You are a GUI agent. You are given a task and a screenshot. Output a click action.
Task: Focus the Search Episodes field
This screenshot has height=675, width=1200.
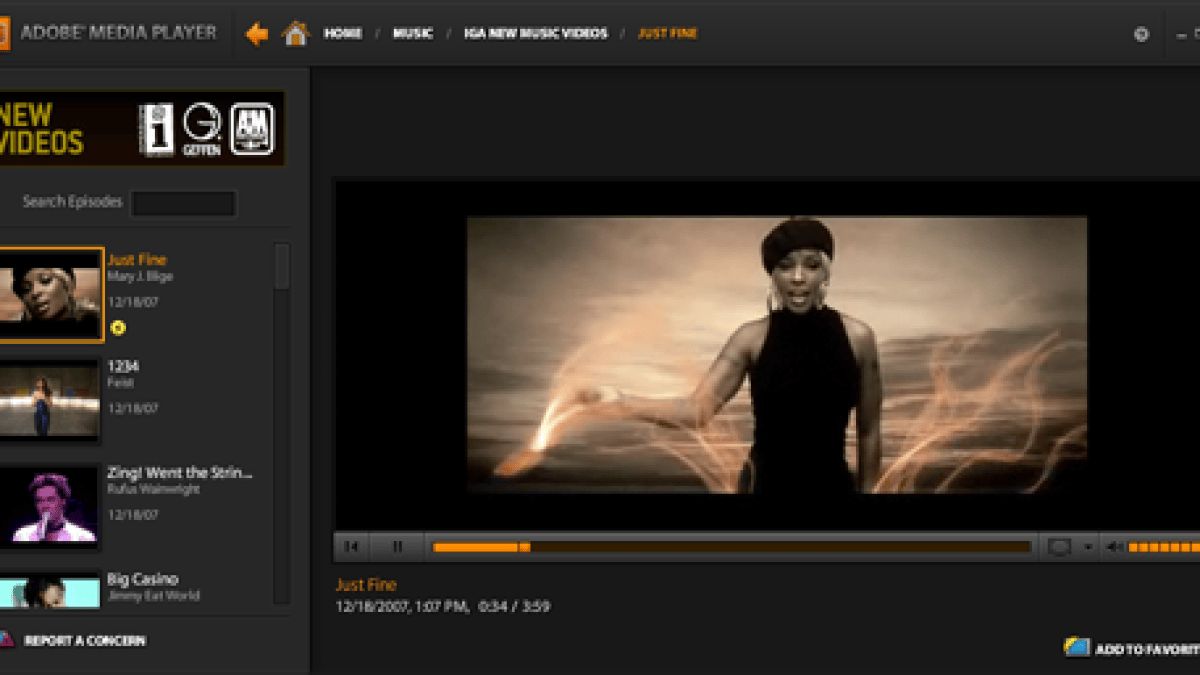coord(184,203)
